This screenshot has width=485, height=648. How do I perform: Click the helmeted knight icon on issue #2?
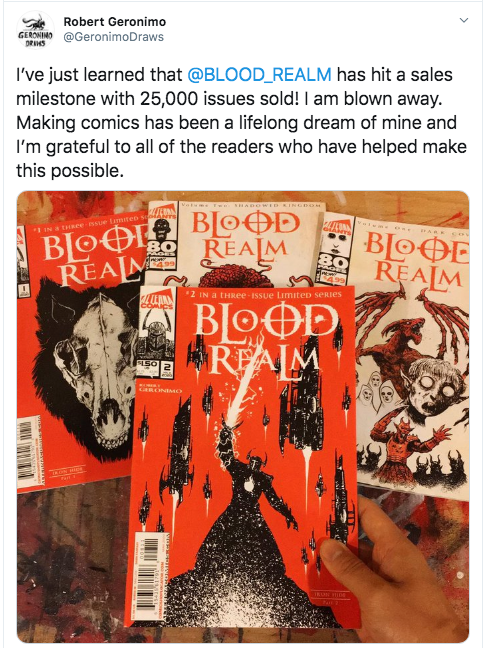coord(155,335)
